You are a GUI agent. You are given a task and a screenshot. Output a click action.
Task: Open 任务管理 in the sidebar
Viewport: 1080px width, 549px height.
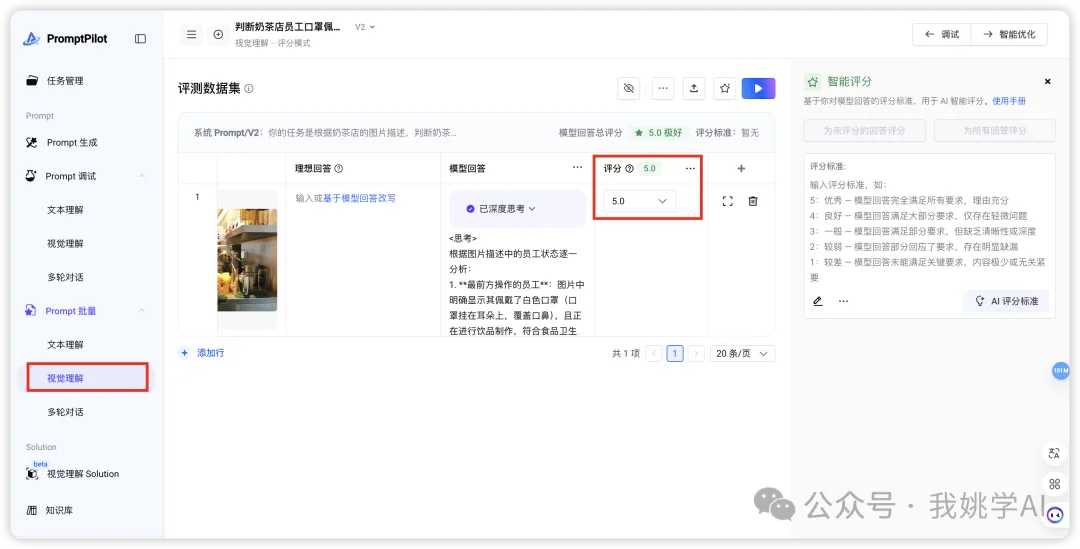coord(65,81)
